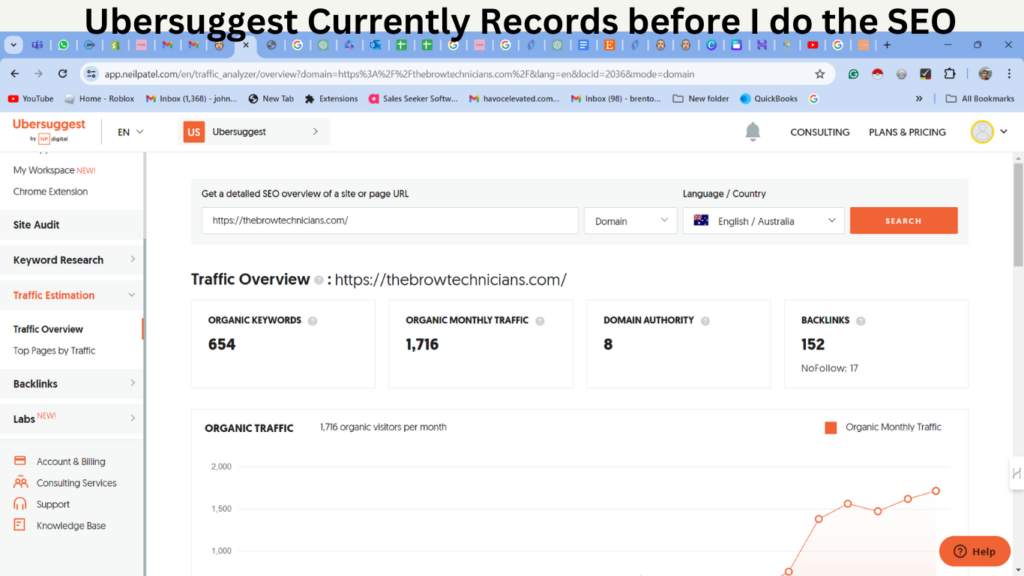Expand the Keyword Research section
Image resolution: width=1024 pixels, height=576 pixels.
pos(72,260)
